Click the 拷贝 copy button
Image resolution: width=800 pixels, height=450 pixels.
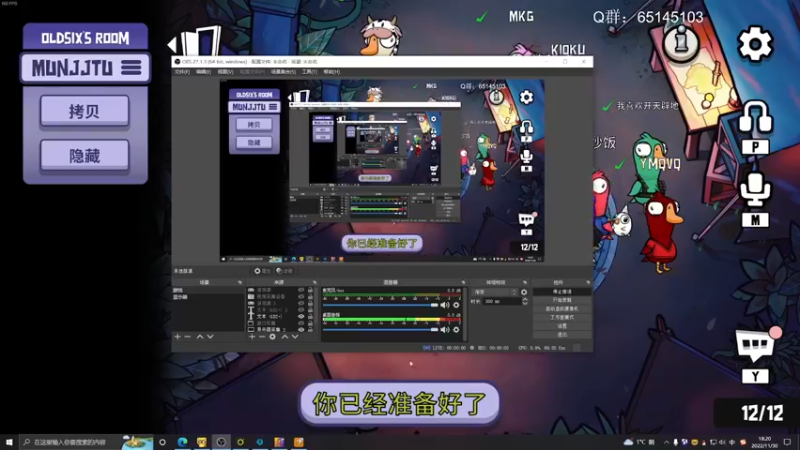pos(85,111)
